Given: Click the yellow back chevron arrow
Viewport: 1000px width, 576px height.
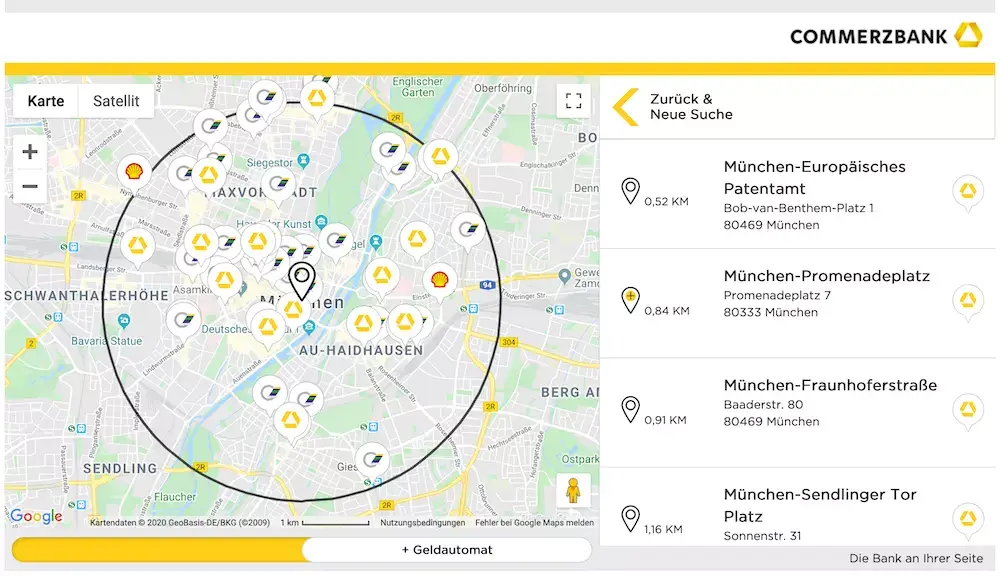Looking at the screenshot, I should [x=626, y=107].
